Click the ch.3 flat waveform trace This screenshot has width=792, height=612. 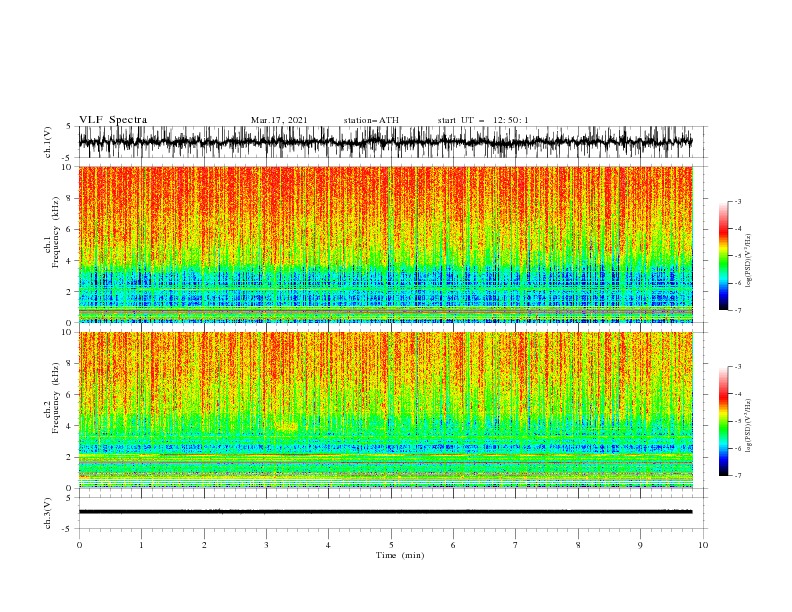coord(386,512)
